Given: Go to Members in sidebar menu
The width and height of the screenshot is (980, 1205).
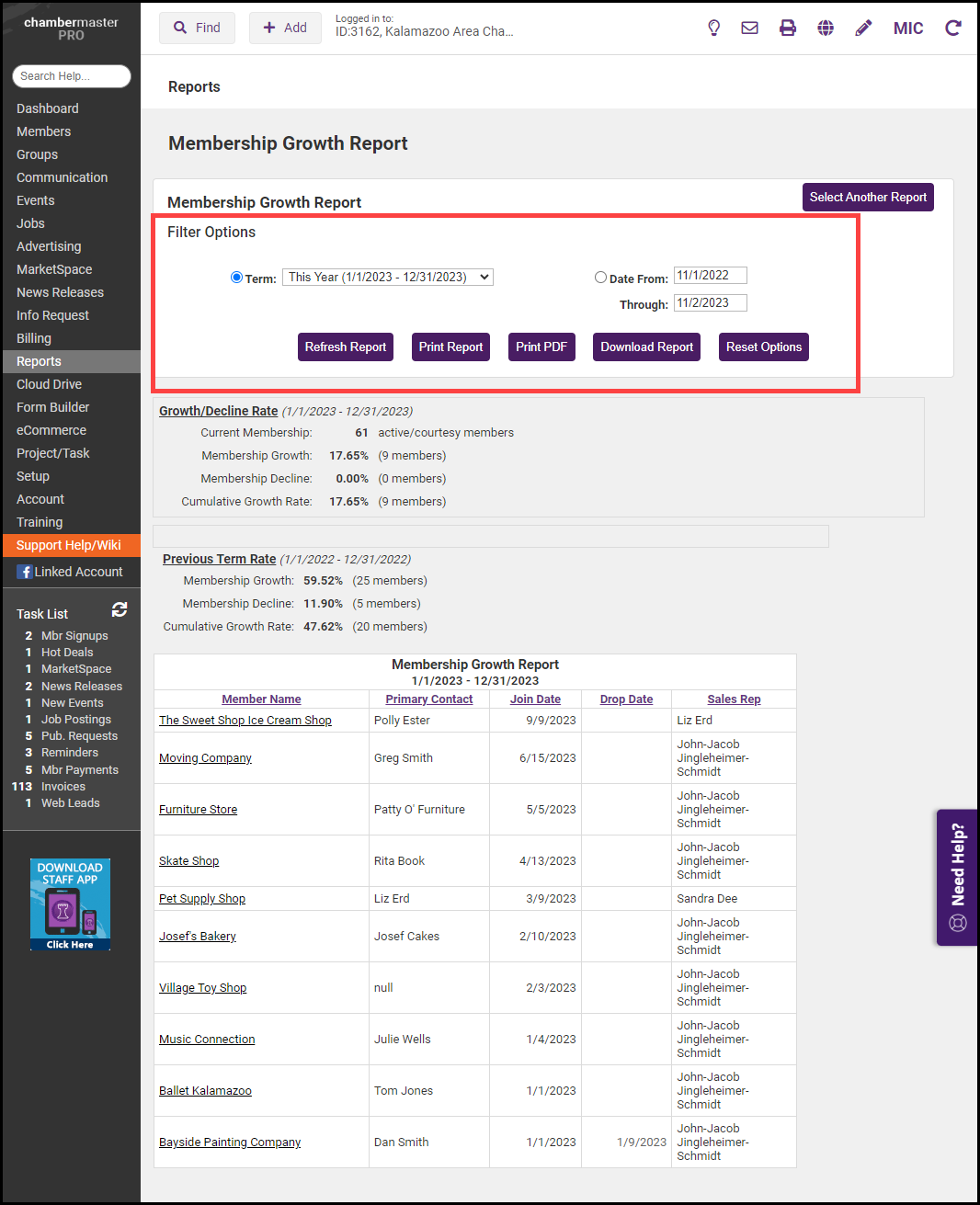Looking at the screenshot, I should coord(43,131).
